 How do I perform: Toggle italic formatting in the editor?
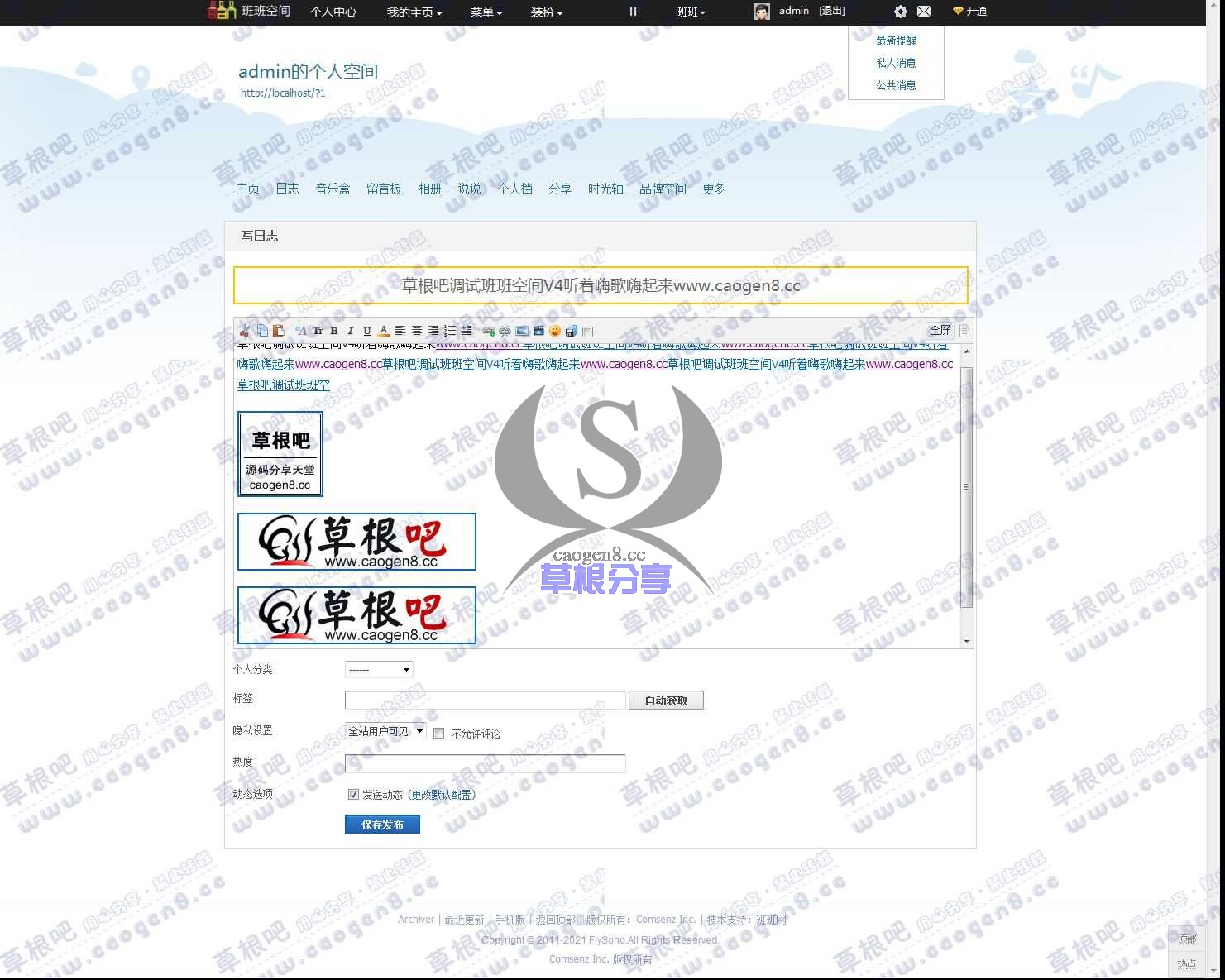click(x=350, y=331)
